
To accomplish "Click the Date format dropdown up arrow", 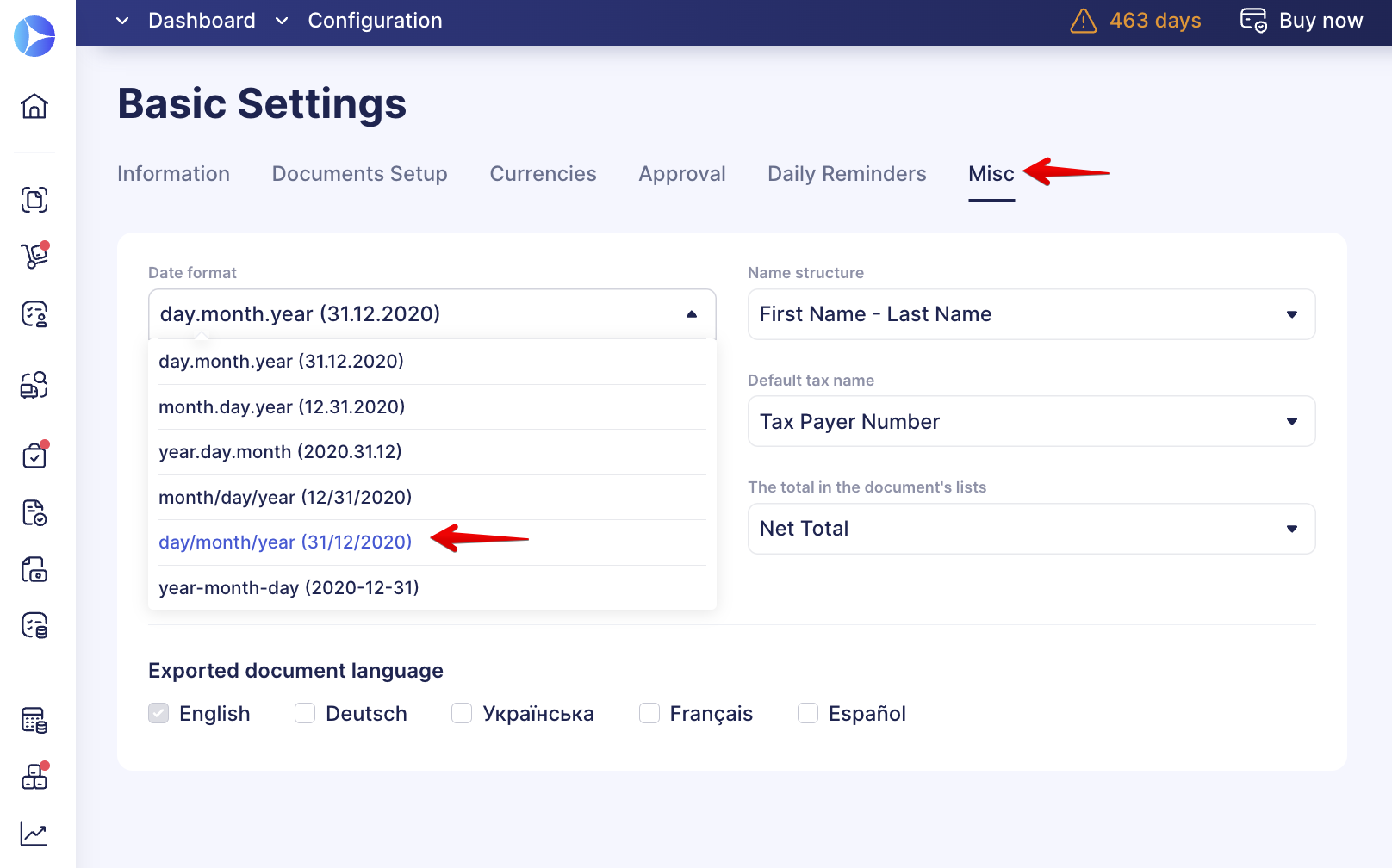I will point(692,314).
